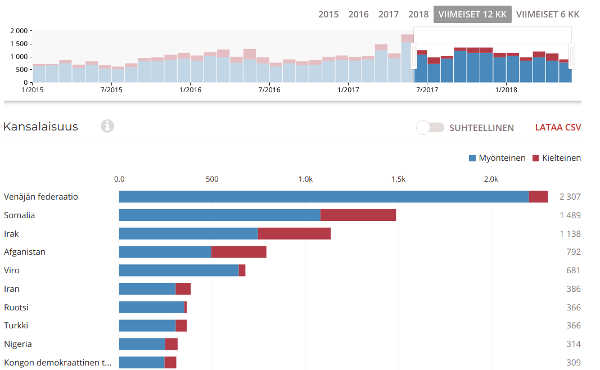Screen dimensions: 600x370
Task: Click the Kielteinen legend label
Action: pyautogui.click(x=561, y=158)
